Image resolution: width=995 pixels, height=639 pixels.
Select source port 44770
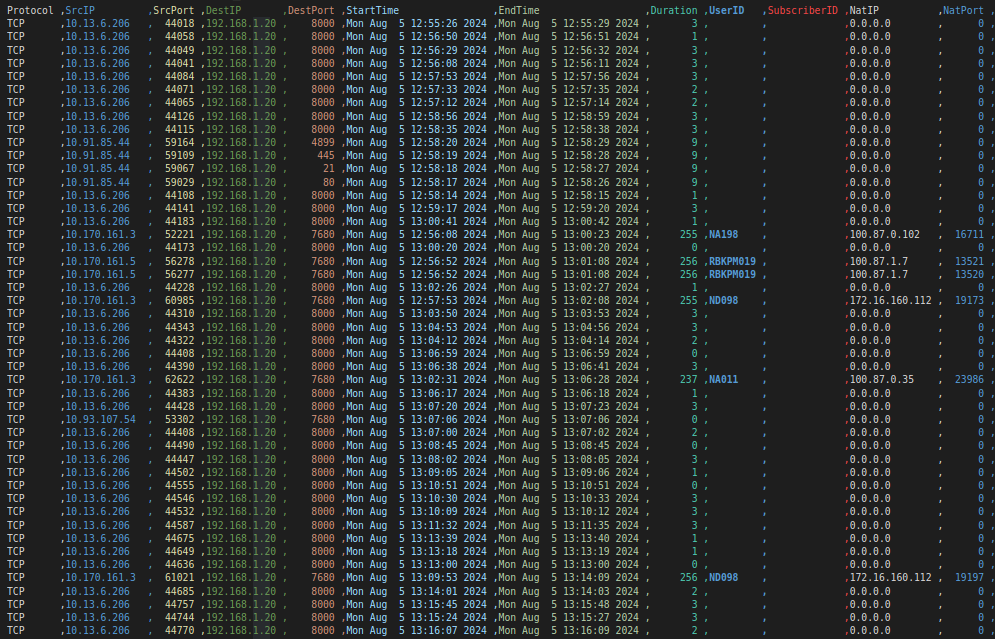(x=180, y=630)
